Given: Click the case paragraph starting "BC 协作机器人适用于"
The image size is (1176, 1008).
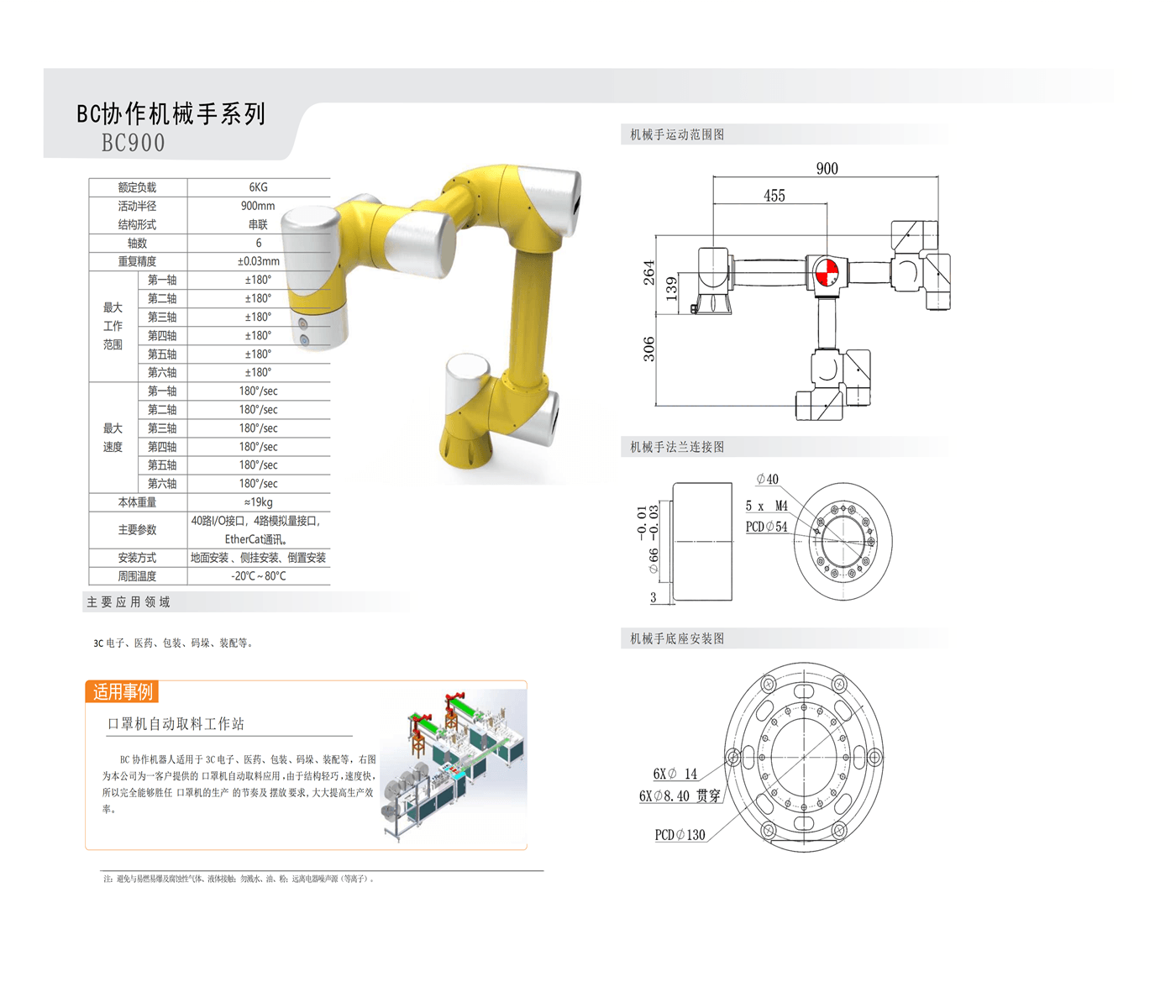Looking at the screenshot, I should [x=239, y=784].
